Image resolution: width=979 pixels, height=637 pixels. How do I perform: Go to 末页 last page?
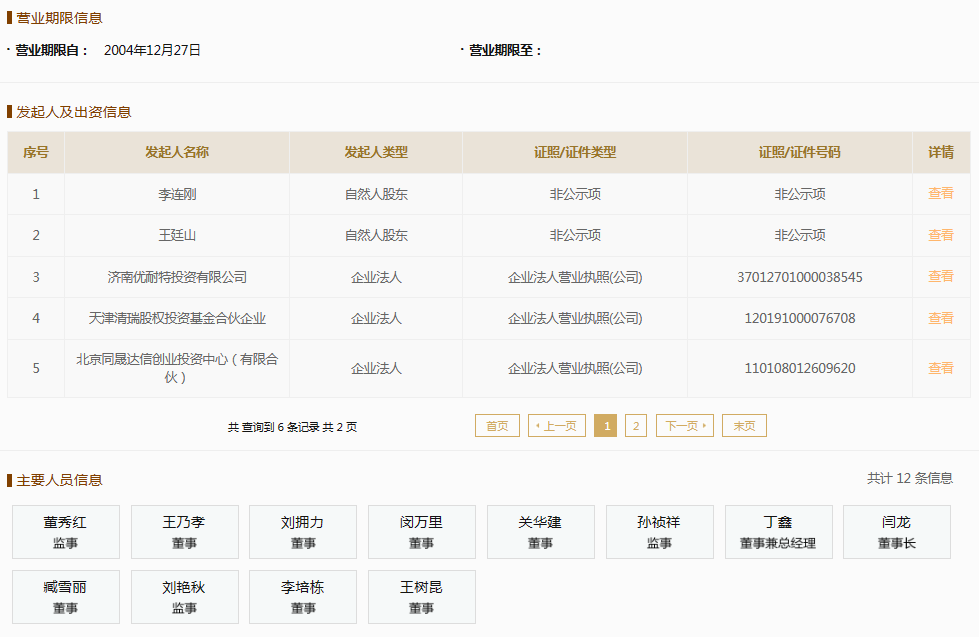(x=744, y=426)
